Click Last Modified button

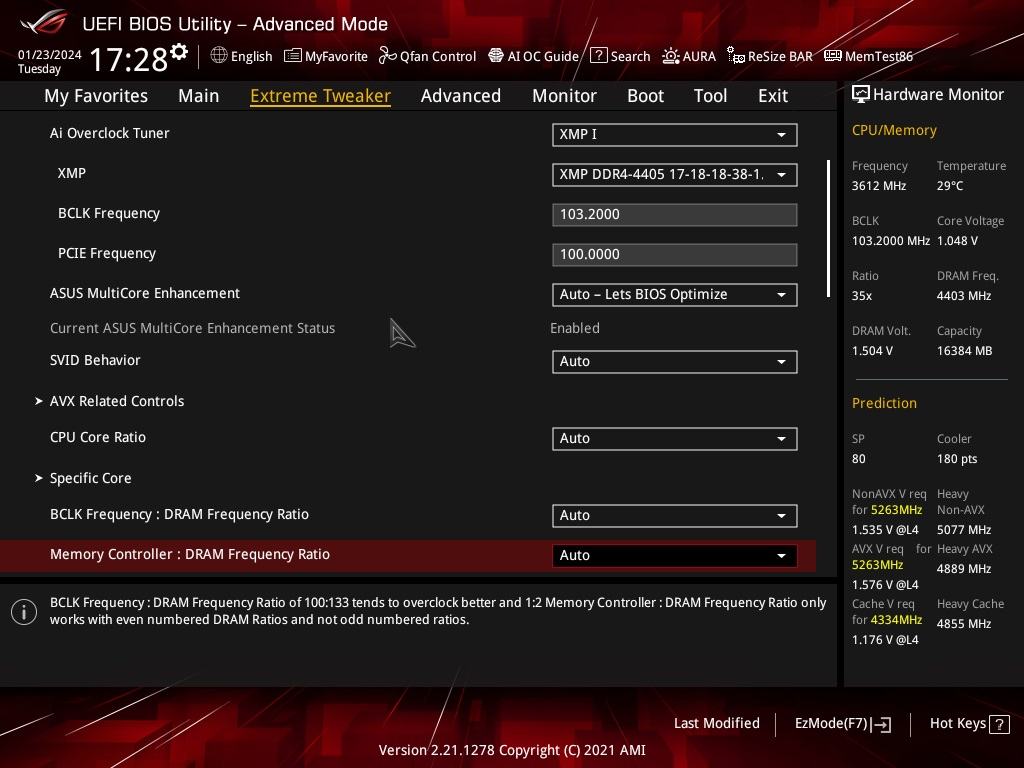716,724
